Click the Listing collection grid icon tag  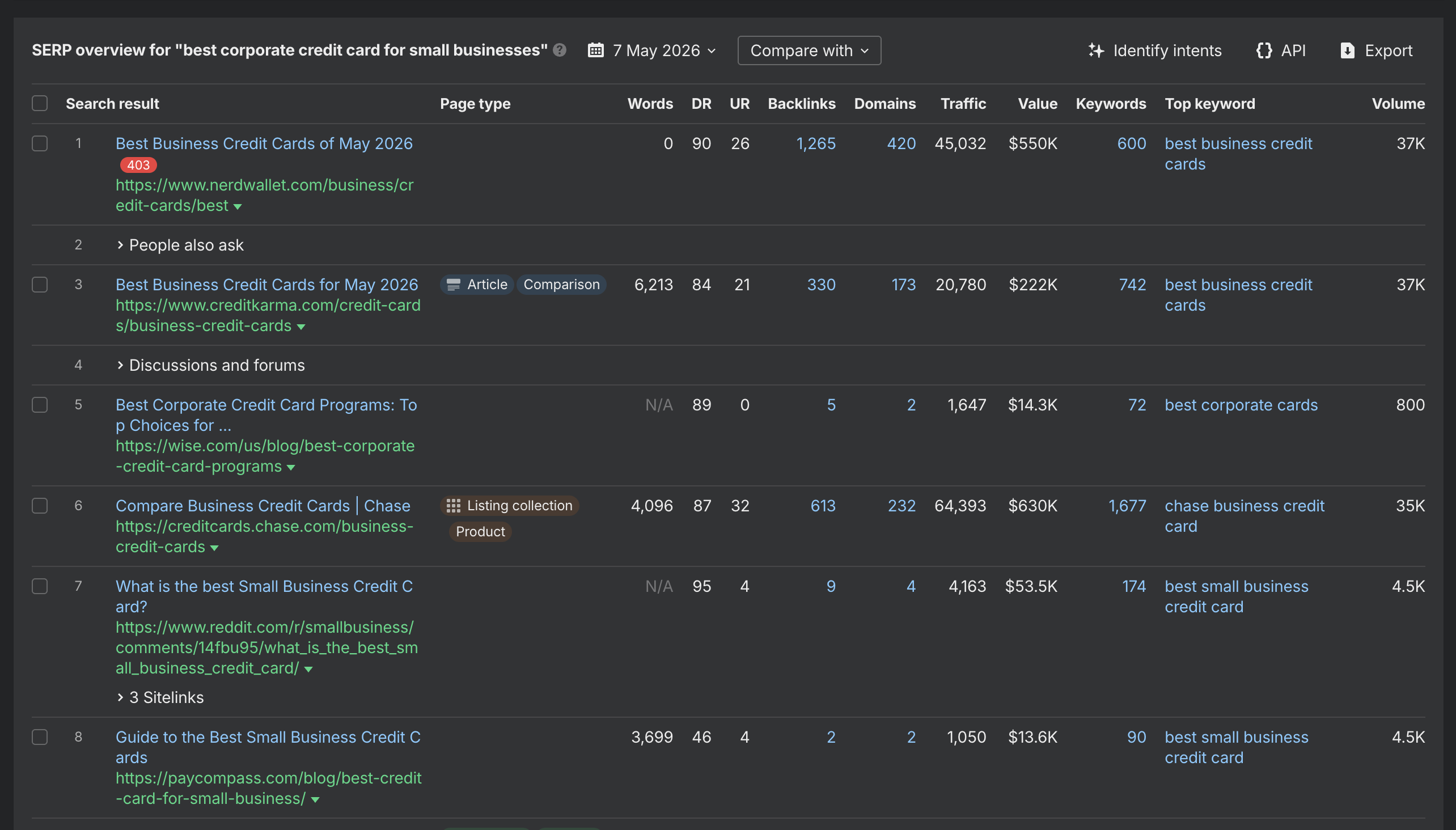point(509,506)
